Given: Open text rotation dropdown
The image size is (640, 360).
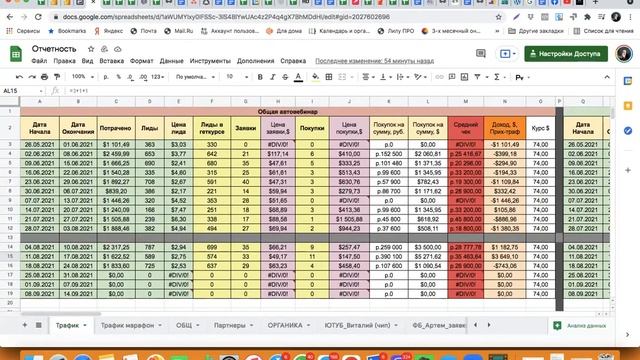Looking at the screenshot, I should tap(420, 77).
